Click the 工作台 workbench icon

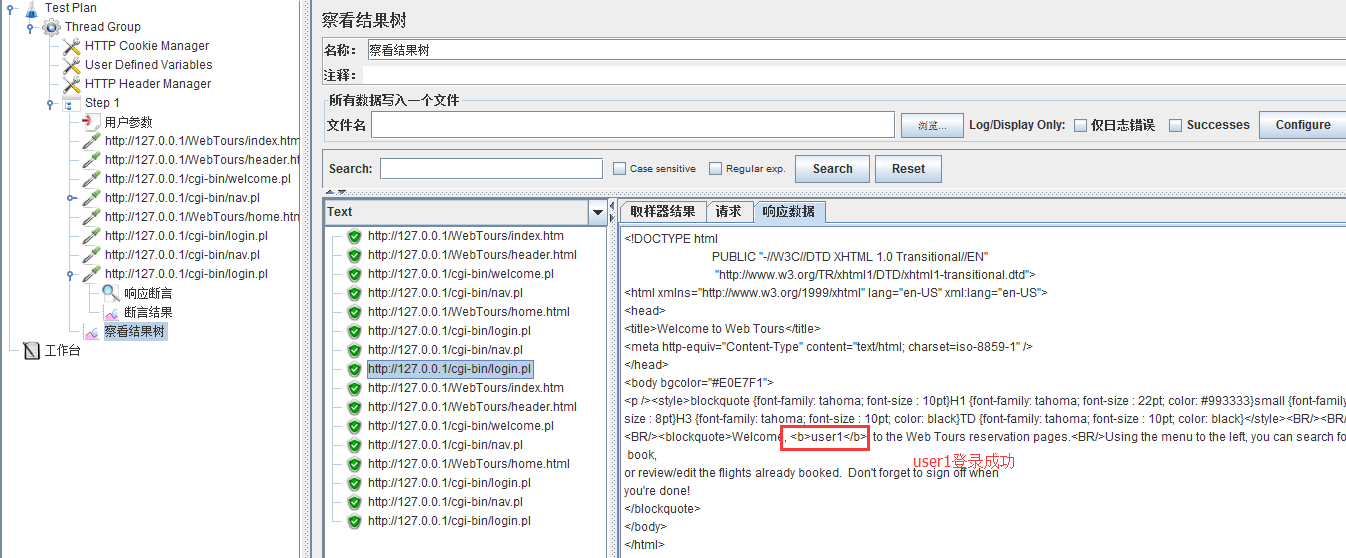click(x=31, y=351)
